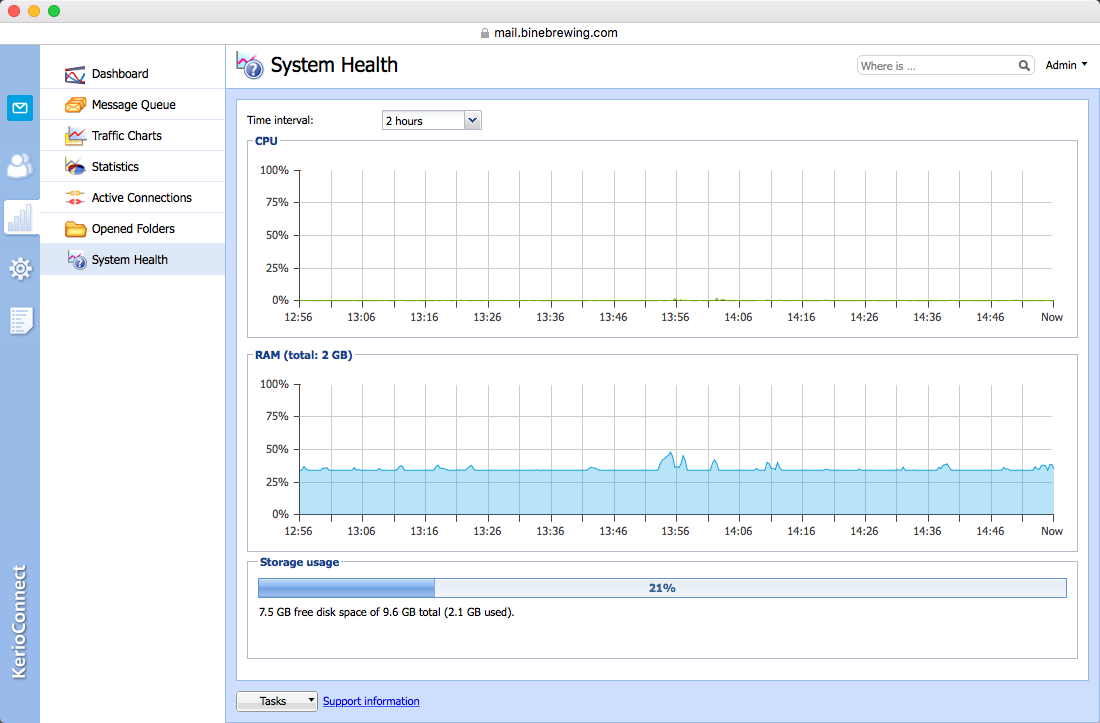
Task: Click the Opened Folders icon
Action: click(75, 229)
